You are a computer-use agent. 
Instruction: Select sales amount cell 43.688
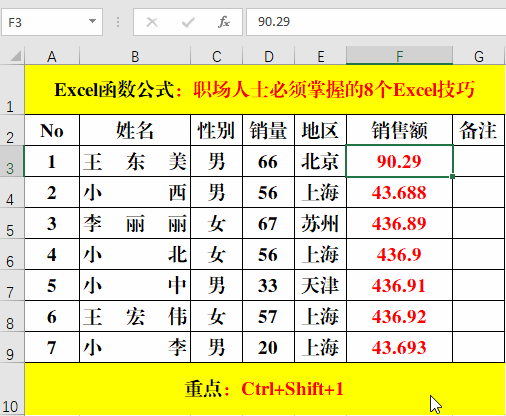coord(400,192)
